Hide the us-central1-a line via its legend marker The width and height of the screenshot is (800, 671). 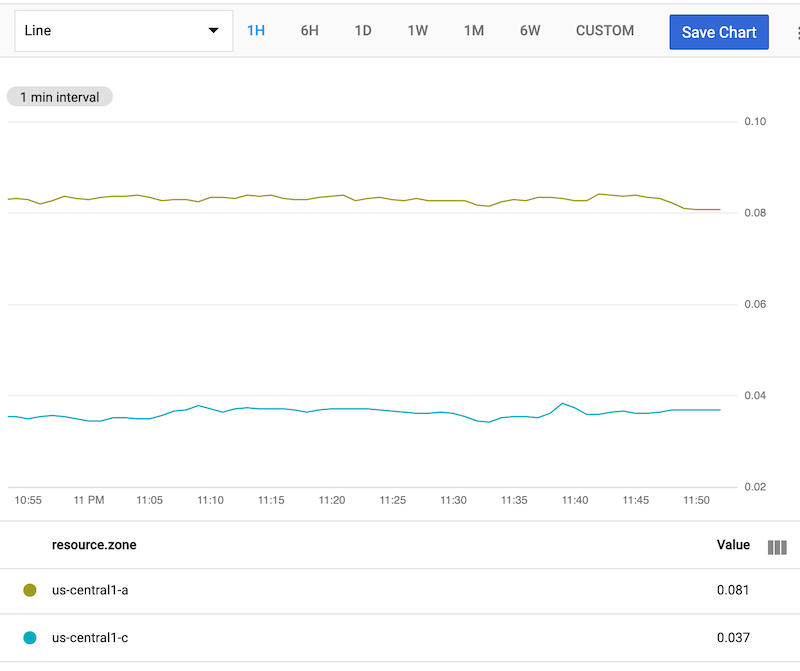[29, 590]
